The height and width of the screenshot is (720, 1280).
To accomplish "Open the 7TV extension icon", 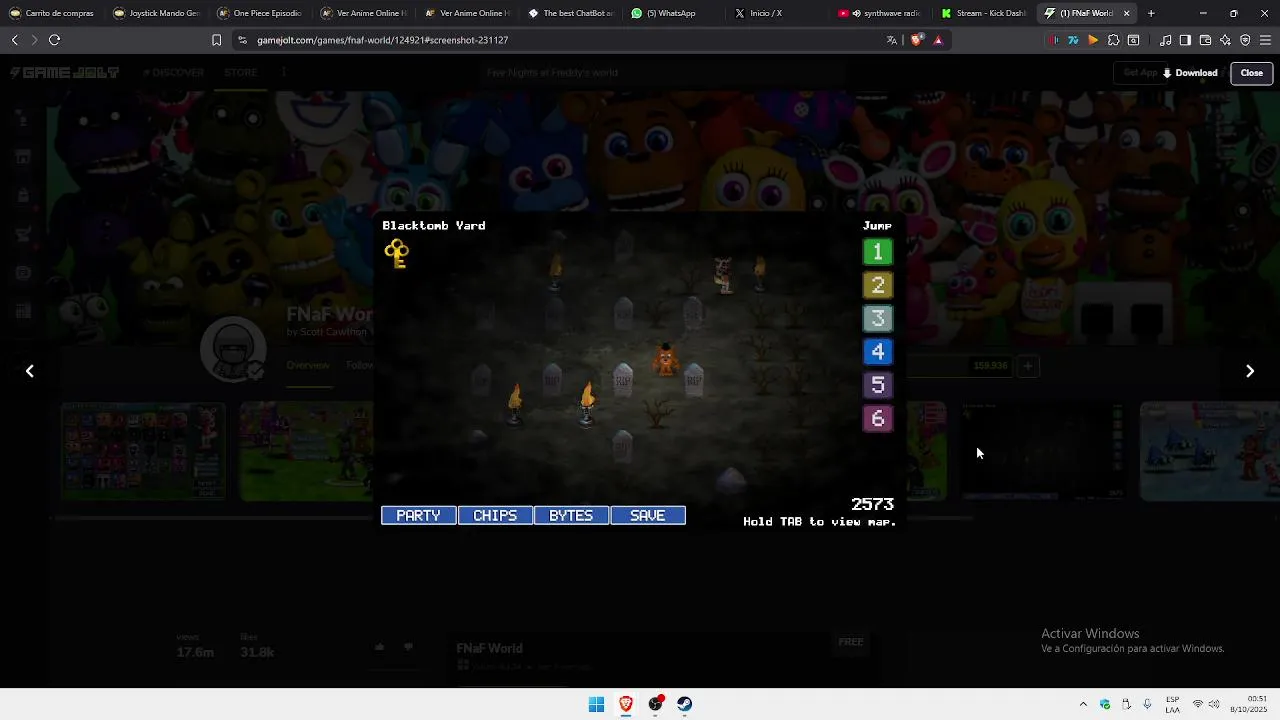I will pos(1073,40).
